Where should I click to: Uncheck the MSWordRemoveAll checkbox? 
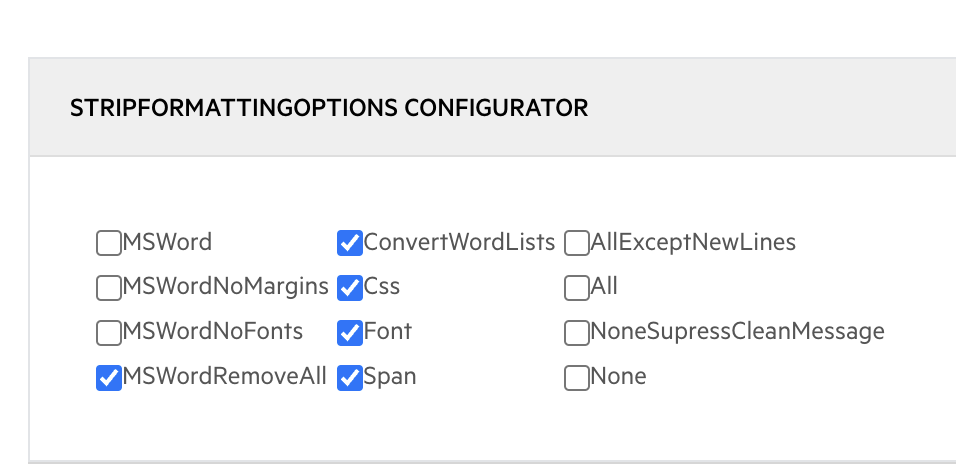tap(108, 378)
